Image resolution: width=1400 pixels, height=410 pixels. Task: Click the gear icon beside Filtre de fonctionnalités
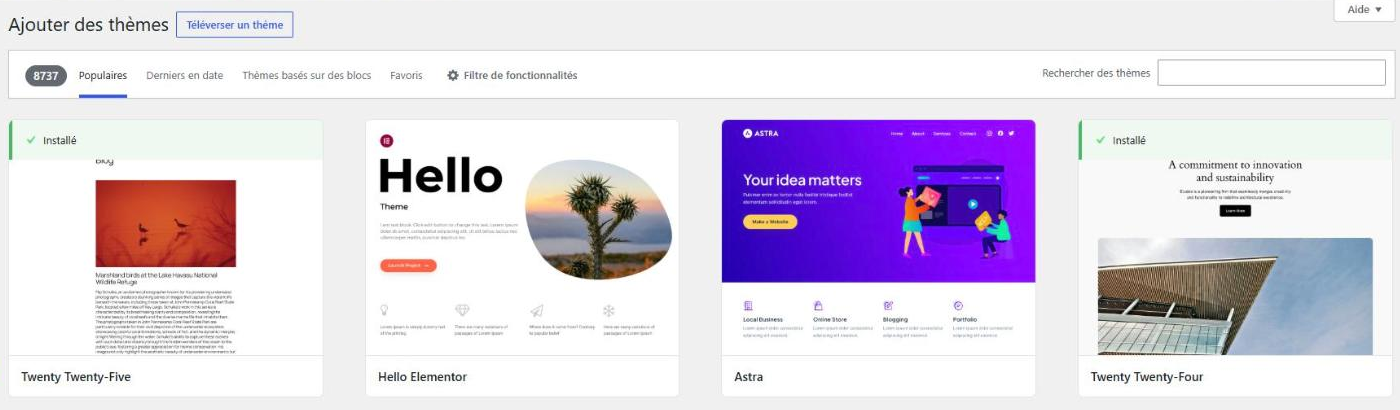click(x=453, y=76)
